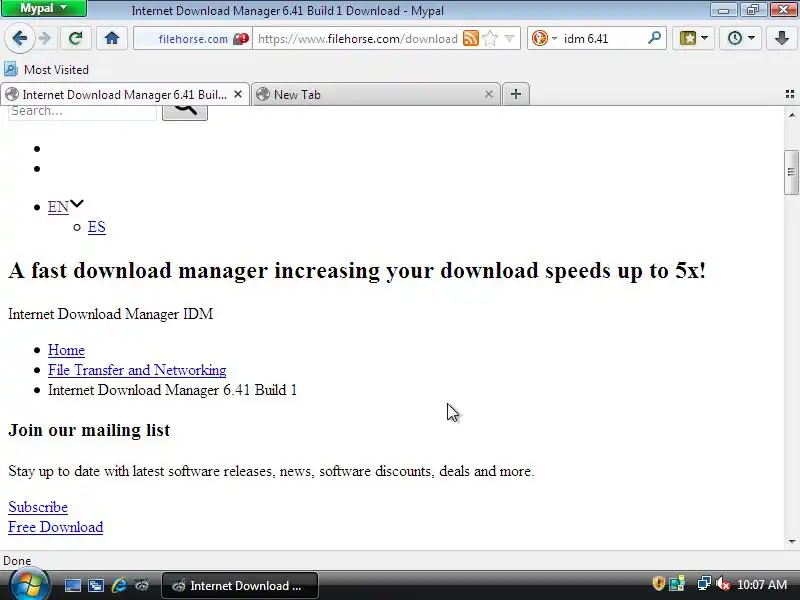800x600 pixels.
Task: Open the Windows Start orb
Action: click(30, 585)
